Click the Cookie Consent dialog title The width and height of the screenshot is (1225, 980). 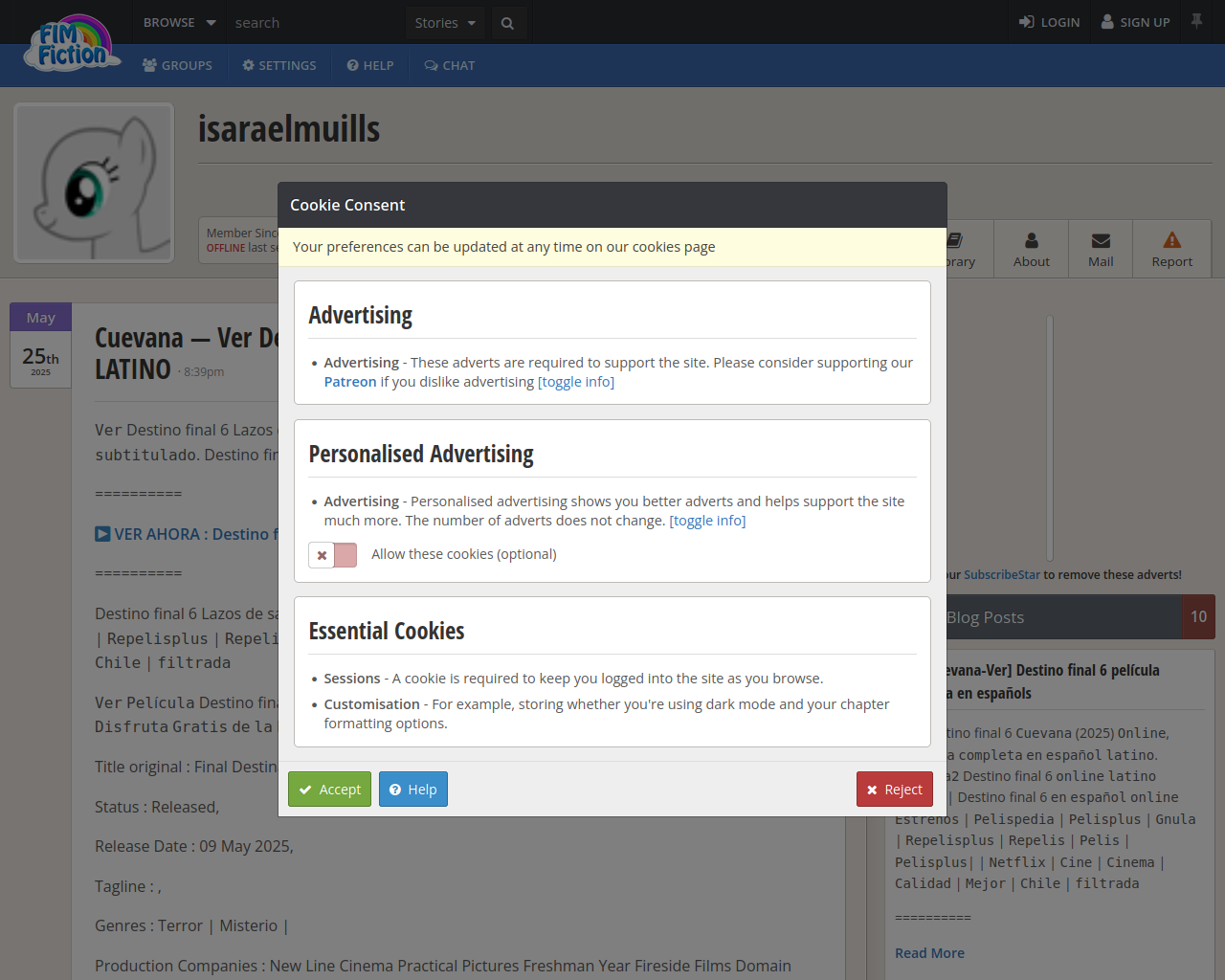pos(347,205)
